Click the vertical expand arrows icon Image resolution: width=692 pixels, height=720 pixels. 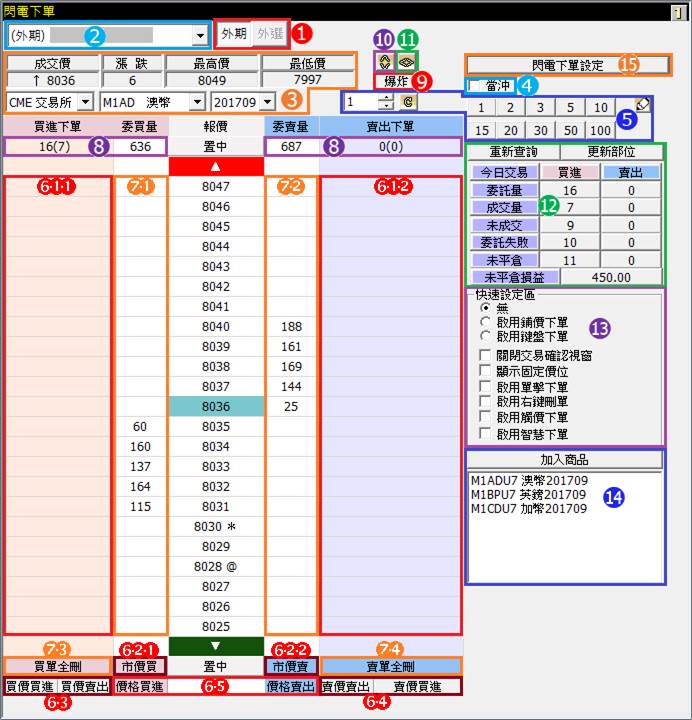385,62
